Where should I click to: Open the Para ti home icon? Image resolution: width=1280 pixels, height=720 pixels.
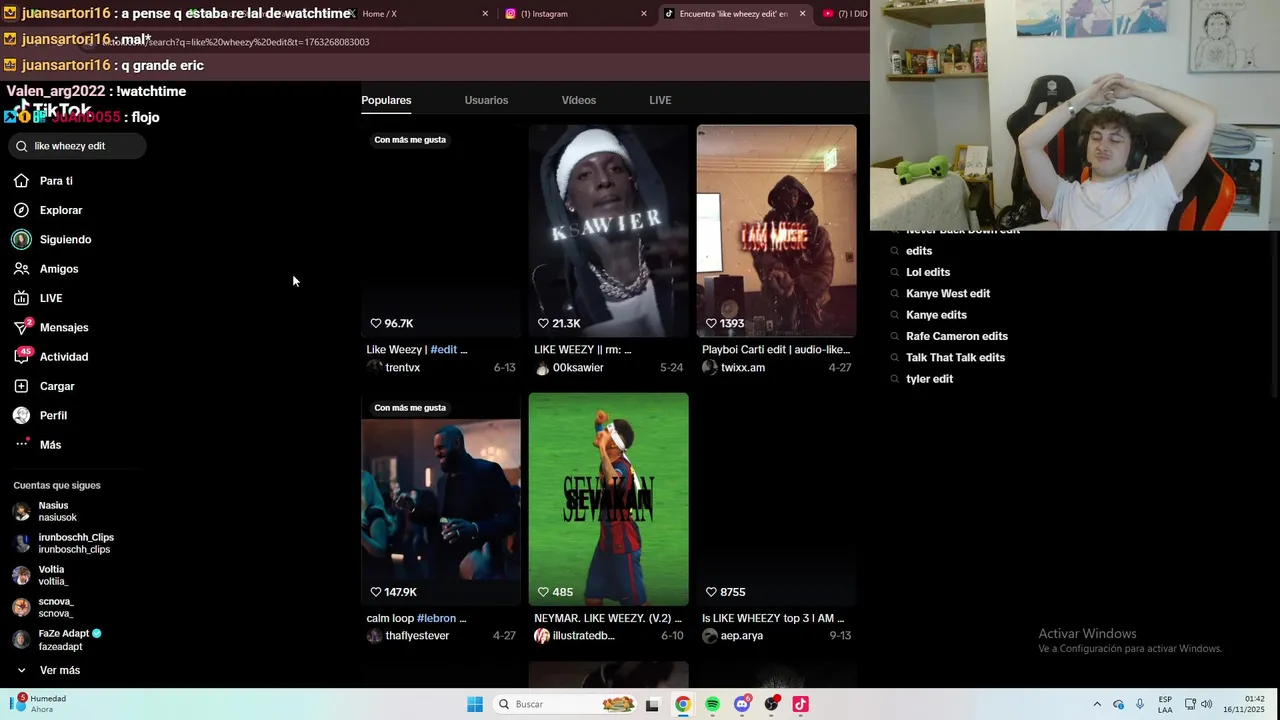tap(21, 181)
